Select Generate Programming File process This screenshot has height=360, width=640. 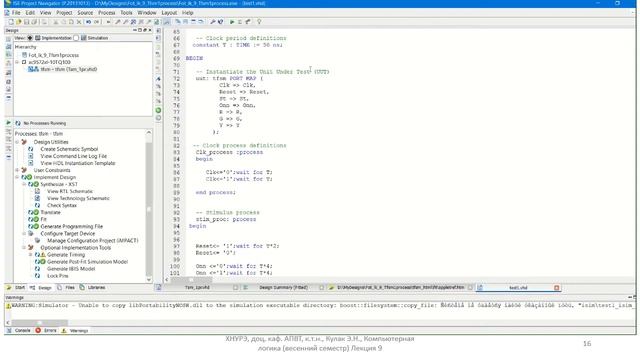[x=71, y=227]
